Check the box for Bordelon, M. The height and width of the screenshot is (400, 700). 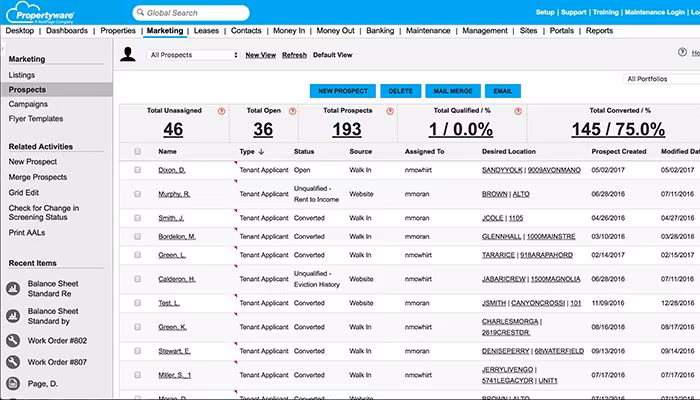(138, 237)
